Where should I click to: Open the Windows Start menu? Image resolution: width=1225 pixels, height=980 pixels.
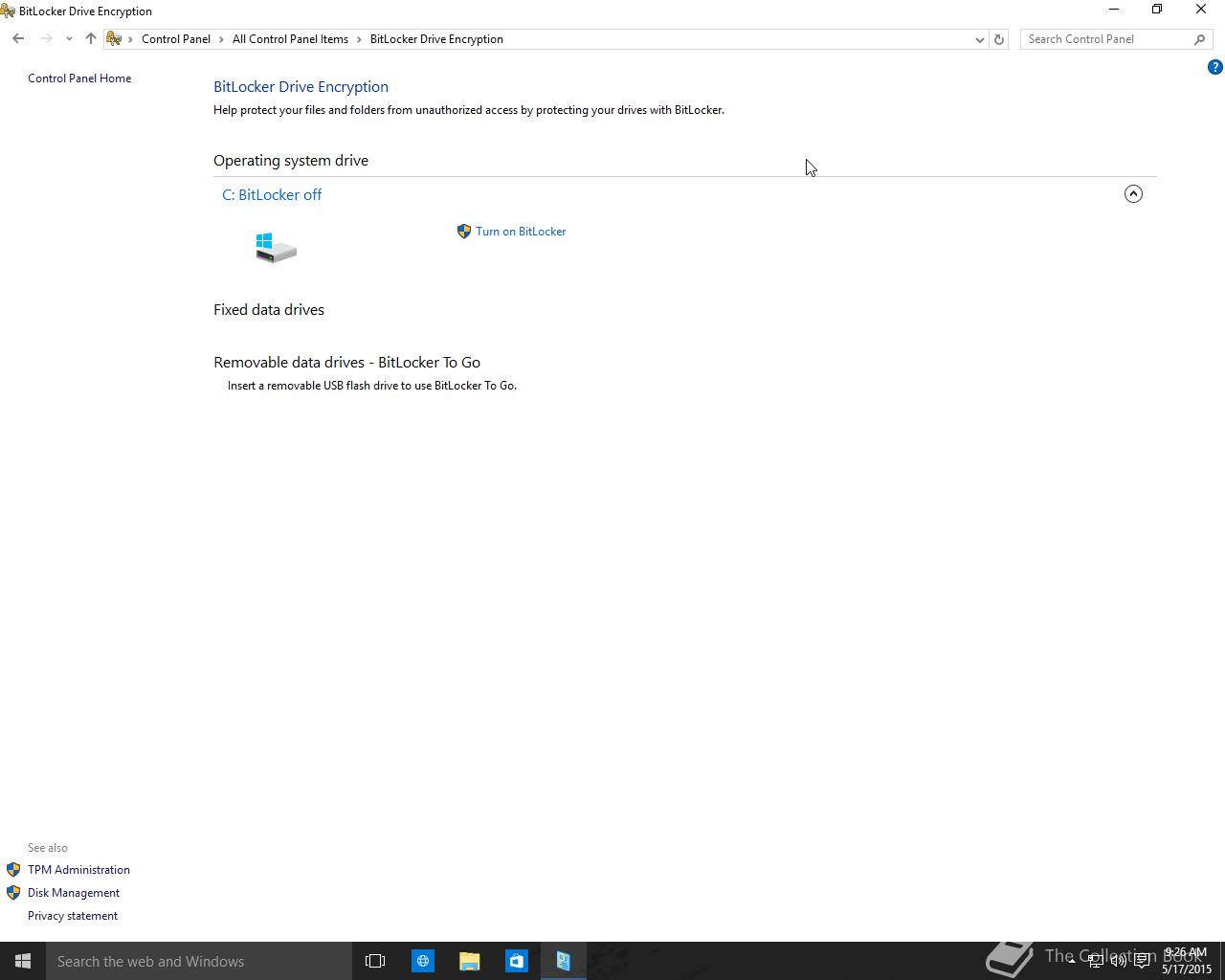(x=23, y=961)
